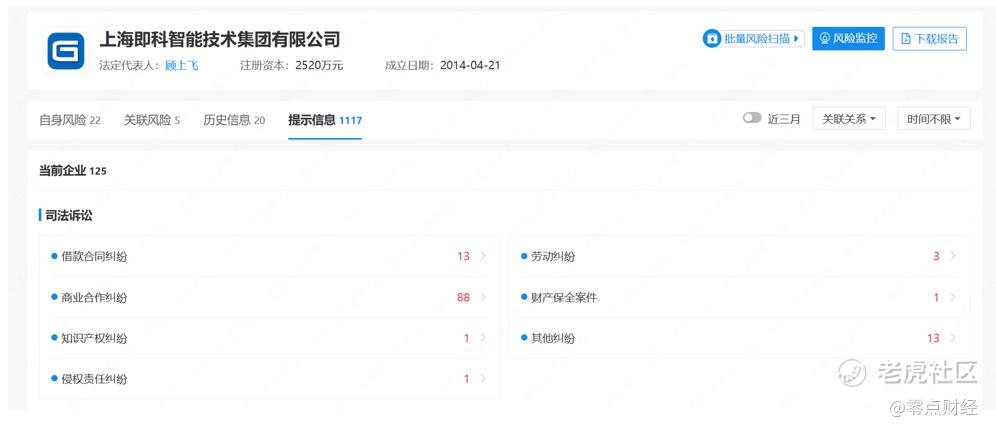996x430 pixels.
Task: Click count 13 for 借款合同纠纷
Action: coord(463,257)
